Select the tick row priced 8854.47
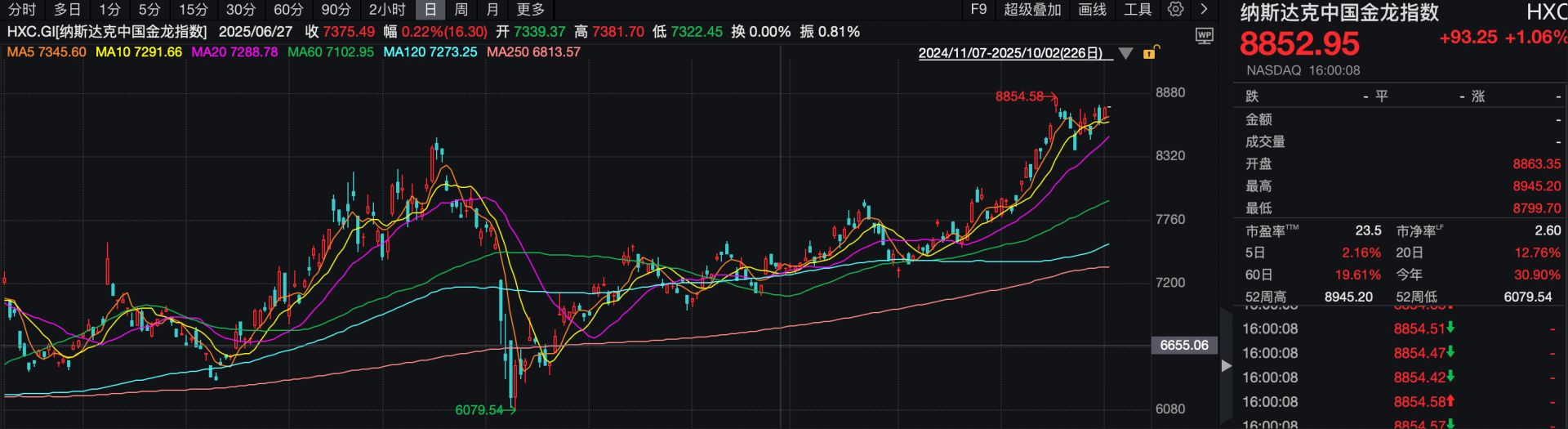 click(x=1399, y=353)
